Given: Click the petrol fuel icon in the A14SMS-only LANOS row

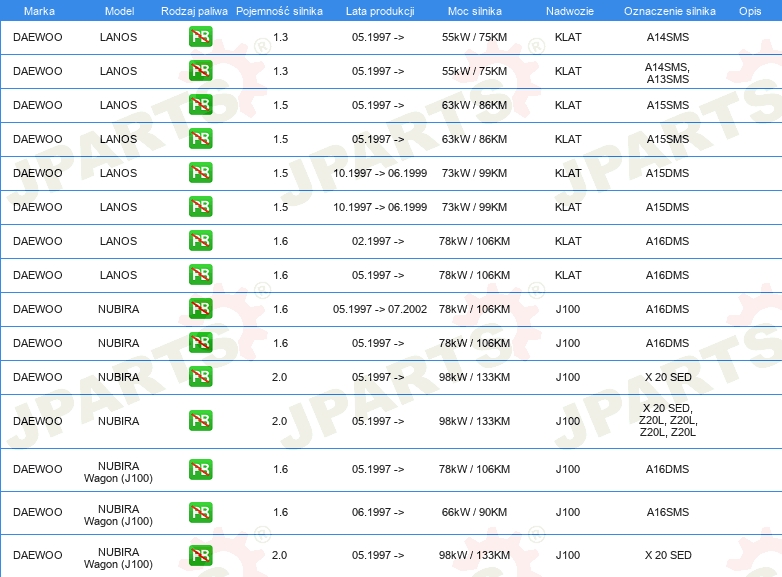Looking at the screenshot, I should click(200, 37).
